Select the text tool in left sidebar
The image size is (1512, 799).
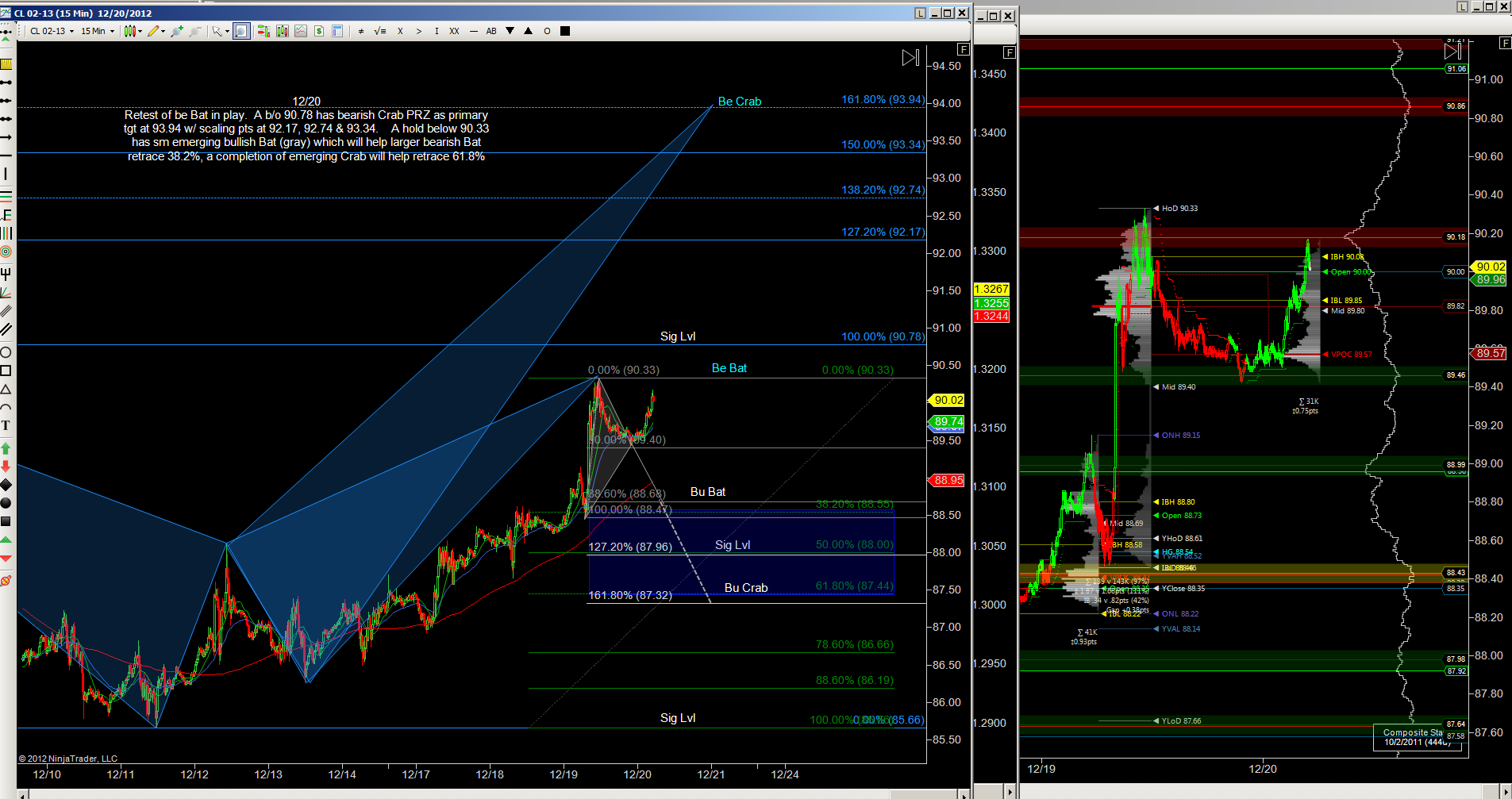pos(6,425)
